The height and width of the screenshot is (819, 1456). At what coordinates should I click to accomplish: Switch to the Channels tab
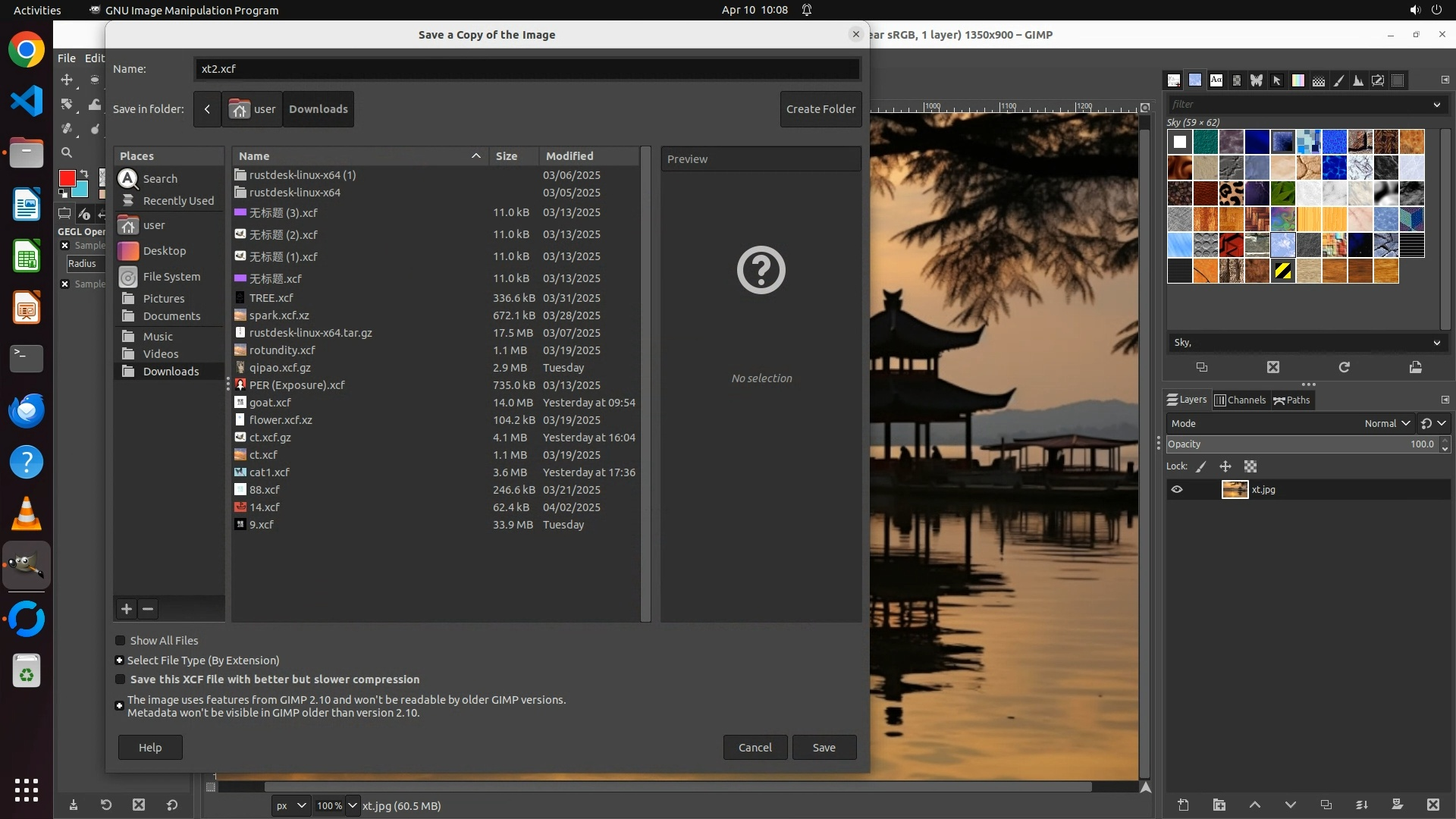click(1240, 400)
